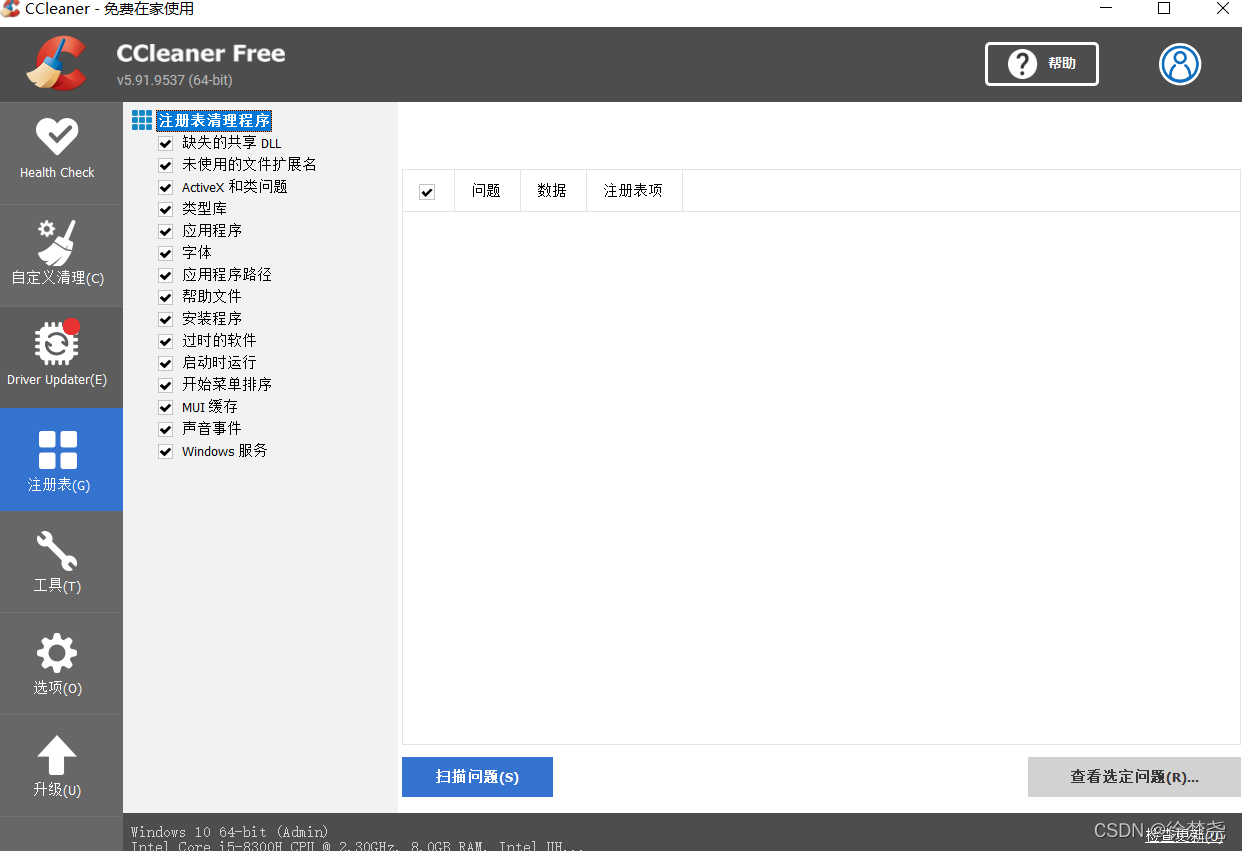Click the Windows 10 64-bit (Admin) system info text
Viewport: 1242px width, 851px height.
(230, 832)
